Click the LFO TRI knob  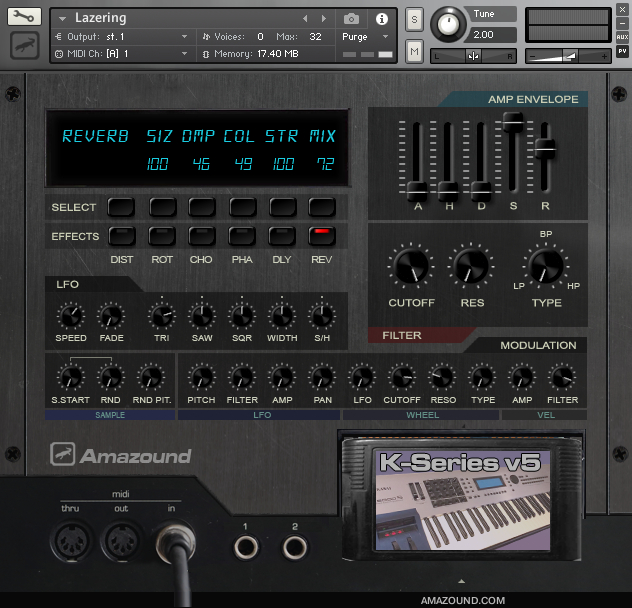pos(162,316)
